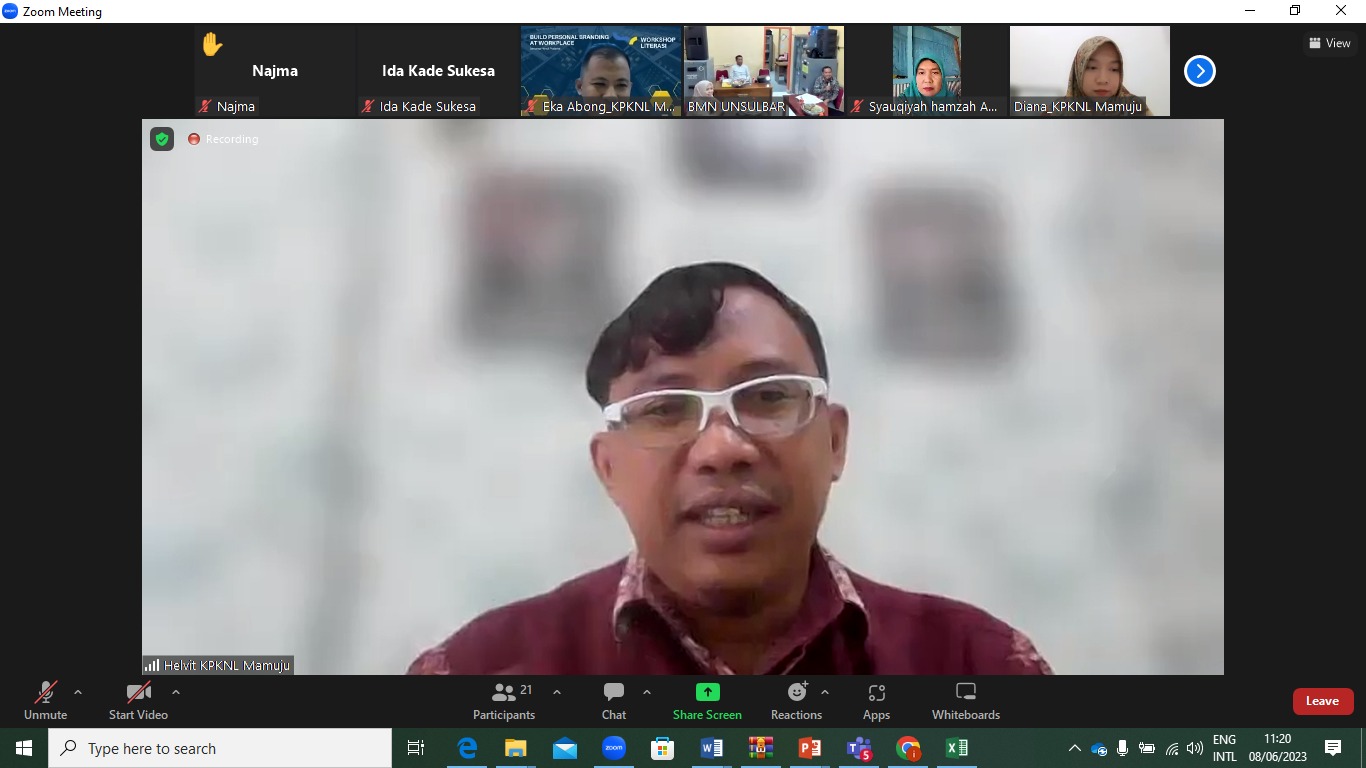This screenshot has height=768, width=1366.
Task: Start Video camera
Action: coord(138,701)
